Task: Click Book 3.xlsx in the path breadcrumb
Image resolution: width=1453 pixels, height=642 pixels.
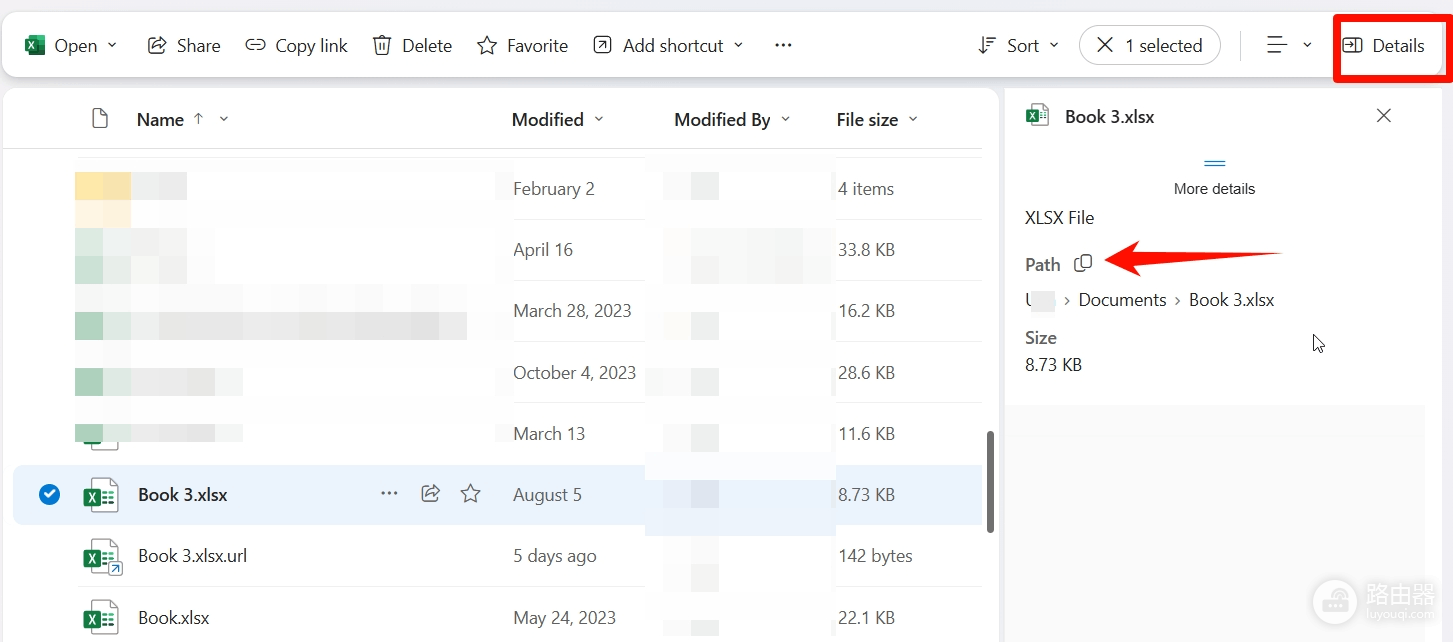Action: pos(1231,300)
